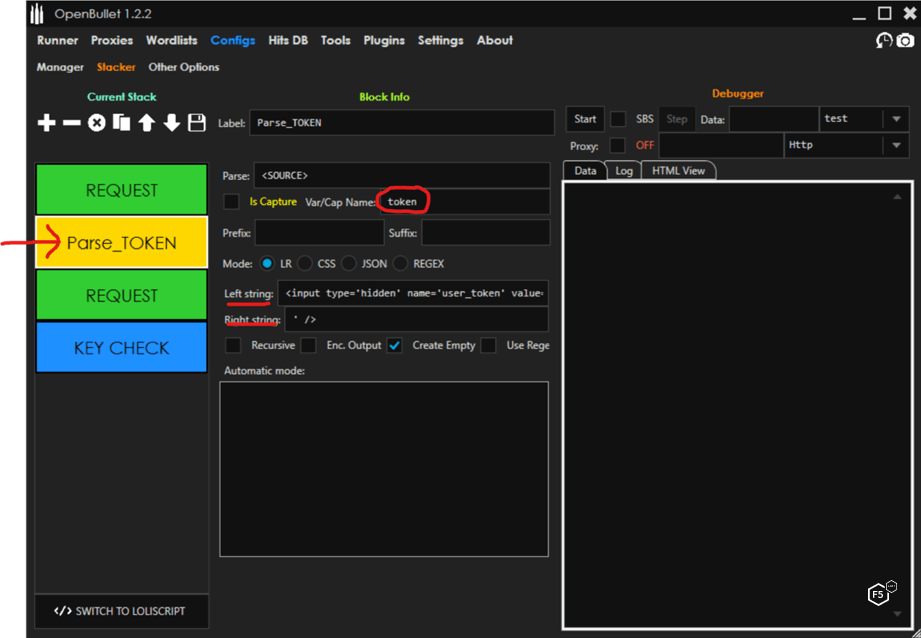Screen dimensions: 921x638
Task: Save the config using the floppy disk icon
Action: click(197, 123)
